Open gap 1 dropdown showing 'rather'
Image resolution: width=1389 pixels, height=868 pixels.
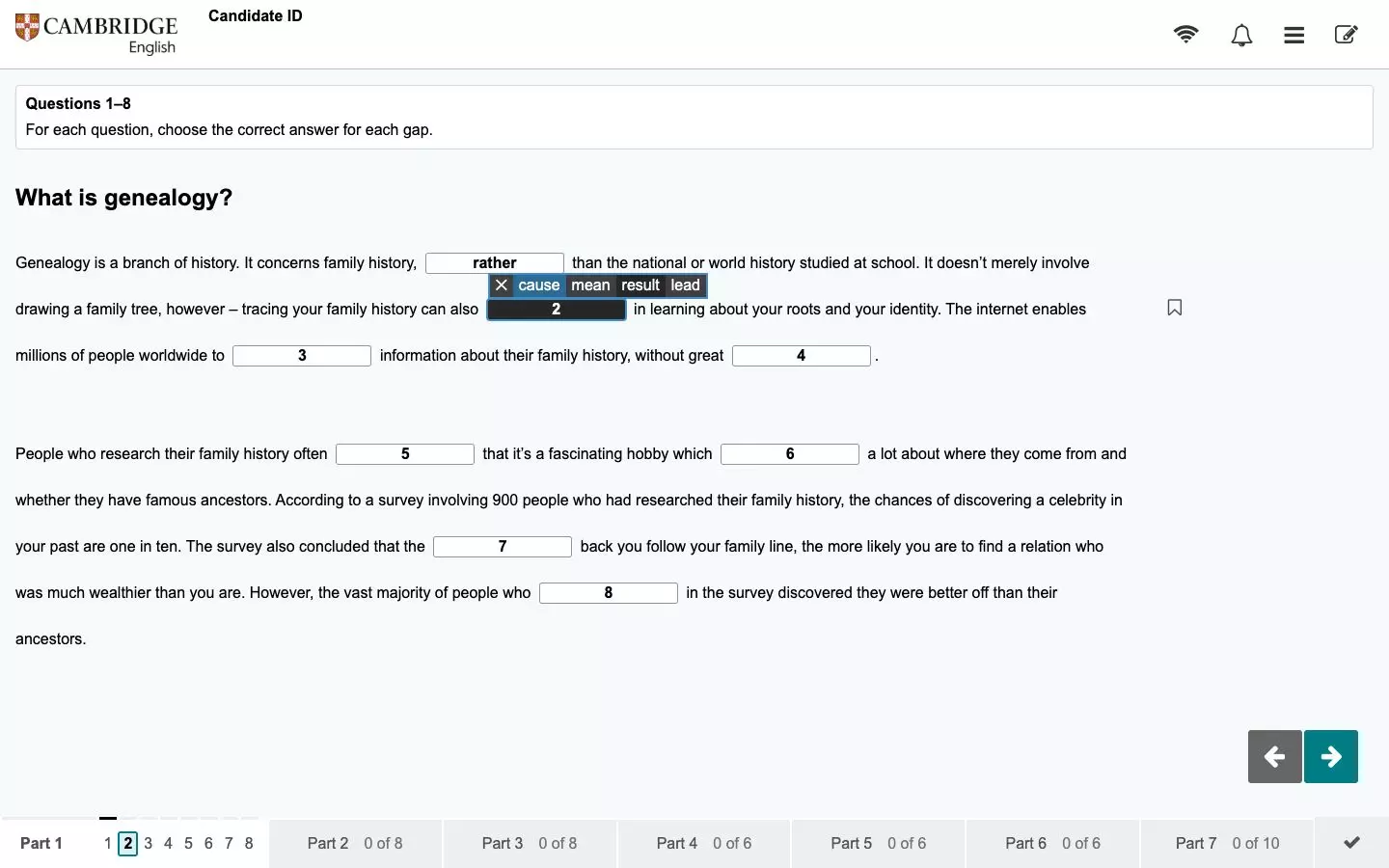(495, 263)
